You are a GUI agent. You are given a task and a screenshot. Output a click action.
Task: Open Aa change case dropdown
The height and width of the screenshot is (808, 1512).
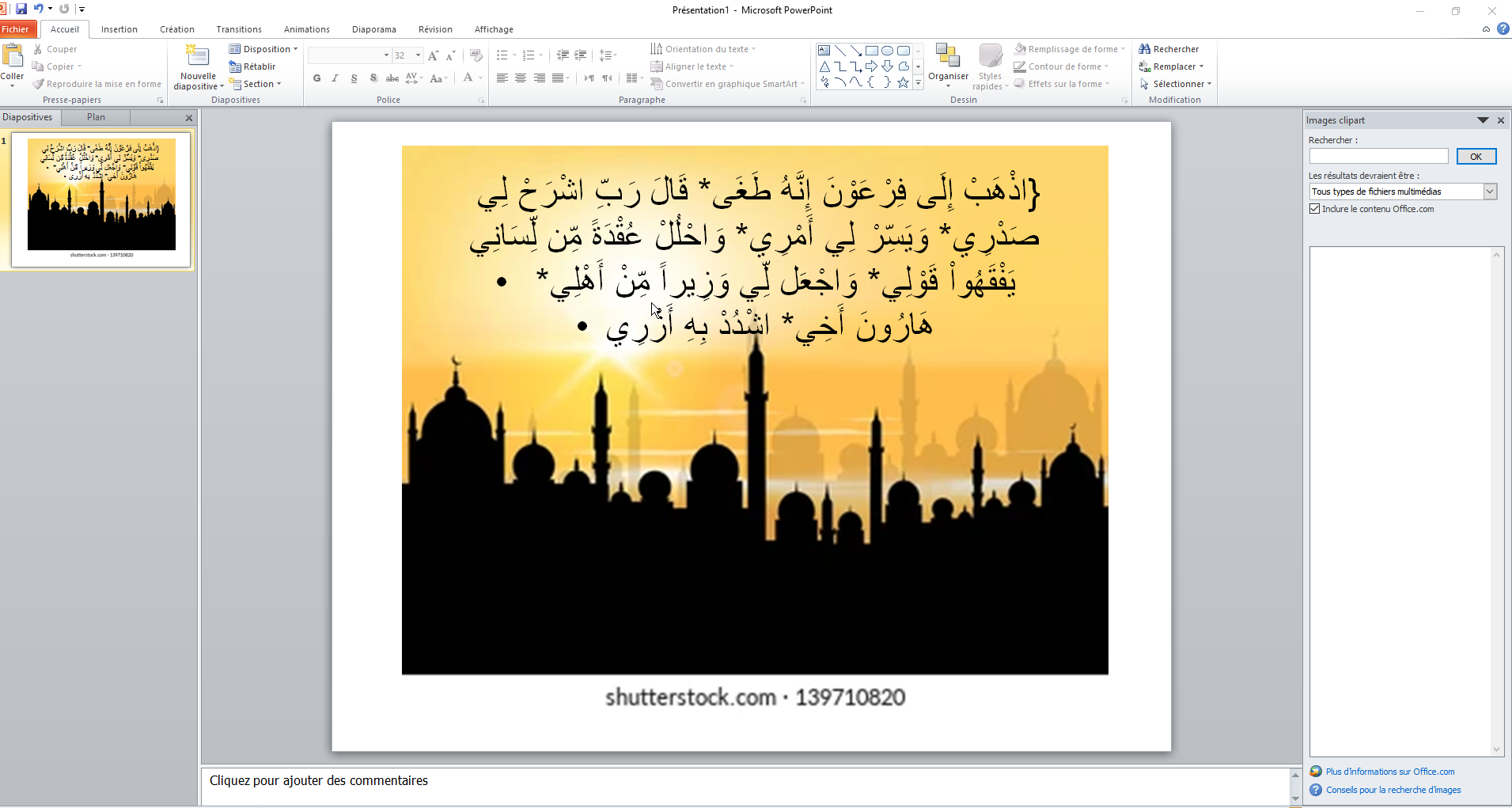pos(438,78)
